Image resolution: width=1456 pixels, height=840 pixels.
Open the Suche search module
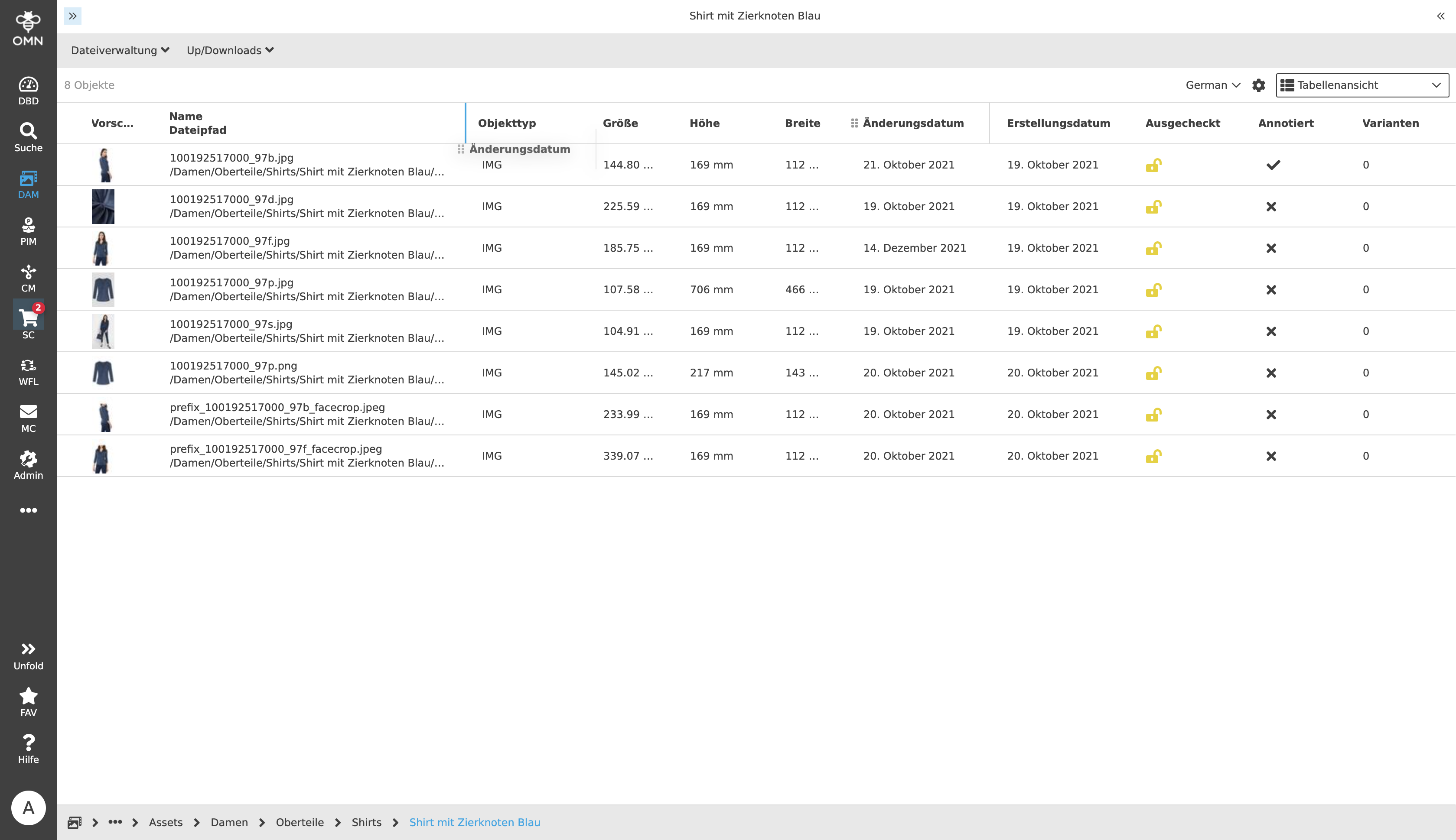point(28,137)
